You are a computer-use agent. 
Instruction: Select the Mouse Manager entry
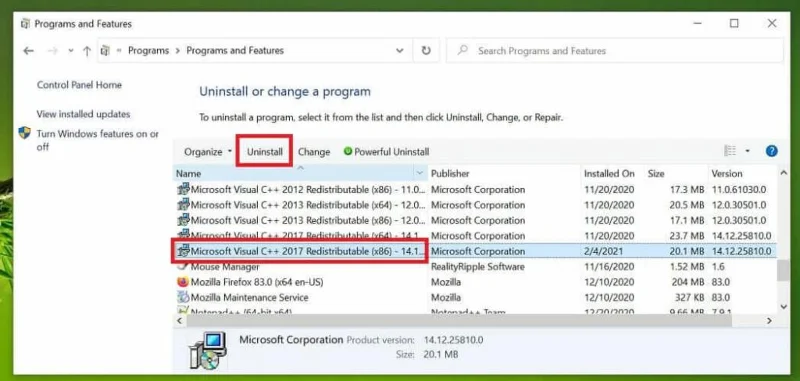click(474, 266)
